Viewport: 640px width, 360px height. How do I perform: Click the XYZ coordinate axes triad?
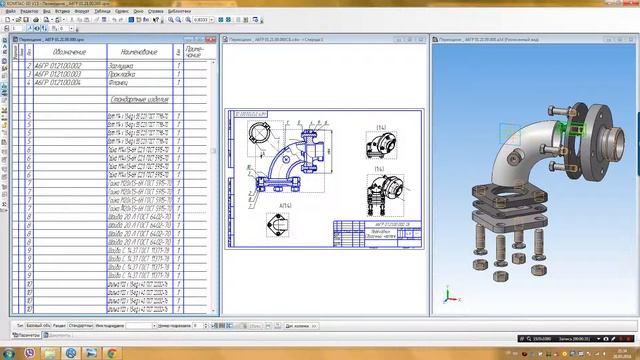tap(450, 296)
